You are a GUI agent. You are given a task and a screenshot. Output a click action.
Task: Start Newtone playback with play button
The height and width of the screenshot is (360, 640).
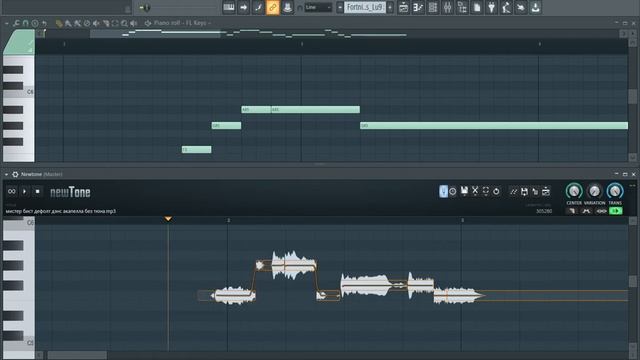pos(24,191)
